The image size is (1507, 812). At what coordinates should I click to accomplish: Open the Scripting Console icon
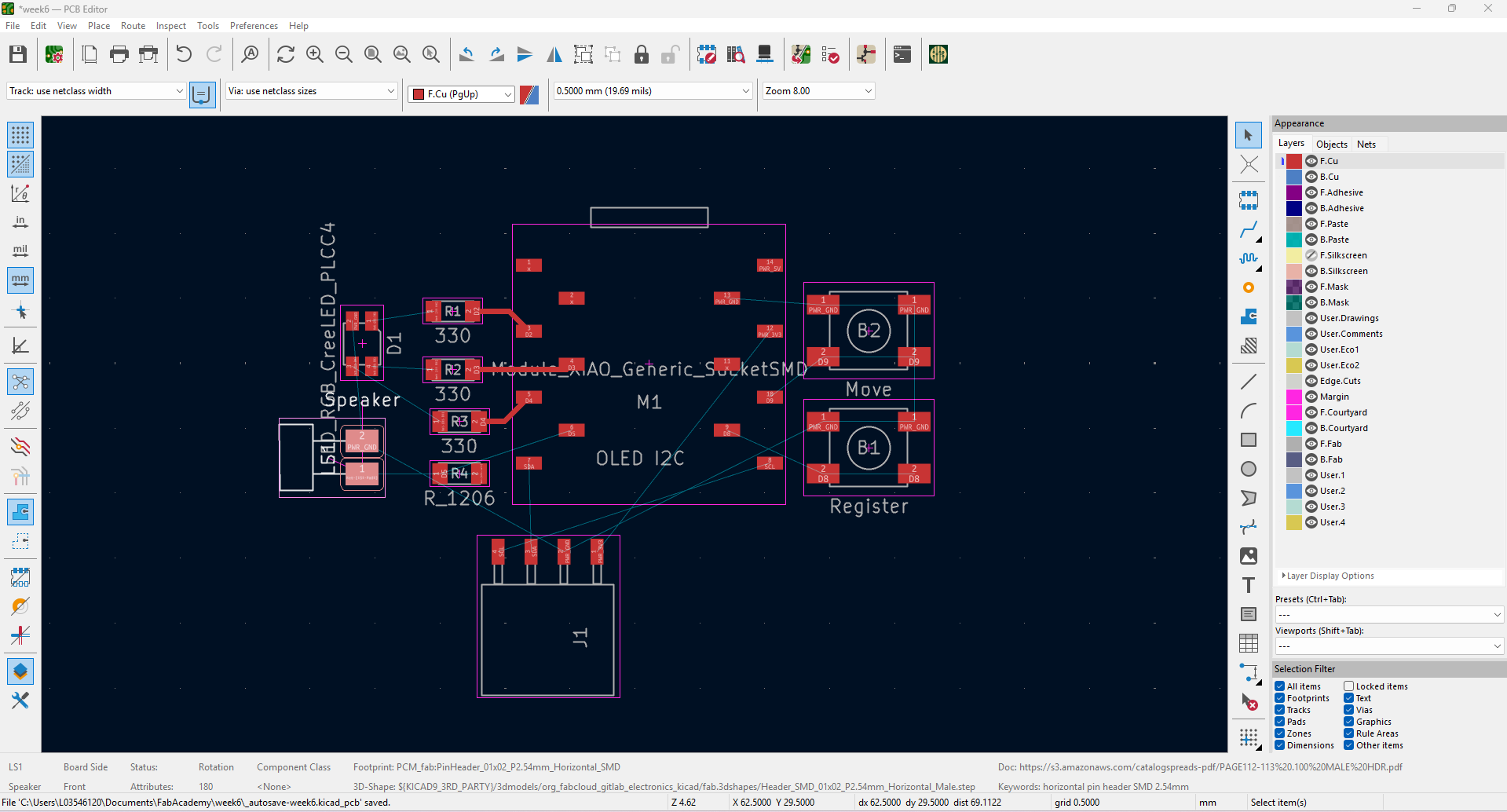point(902,54)
